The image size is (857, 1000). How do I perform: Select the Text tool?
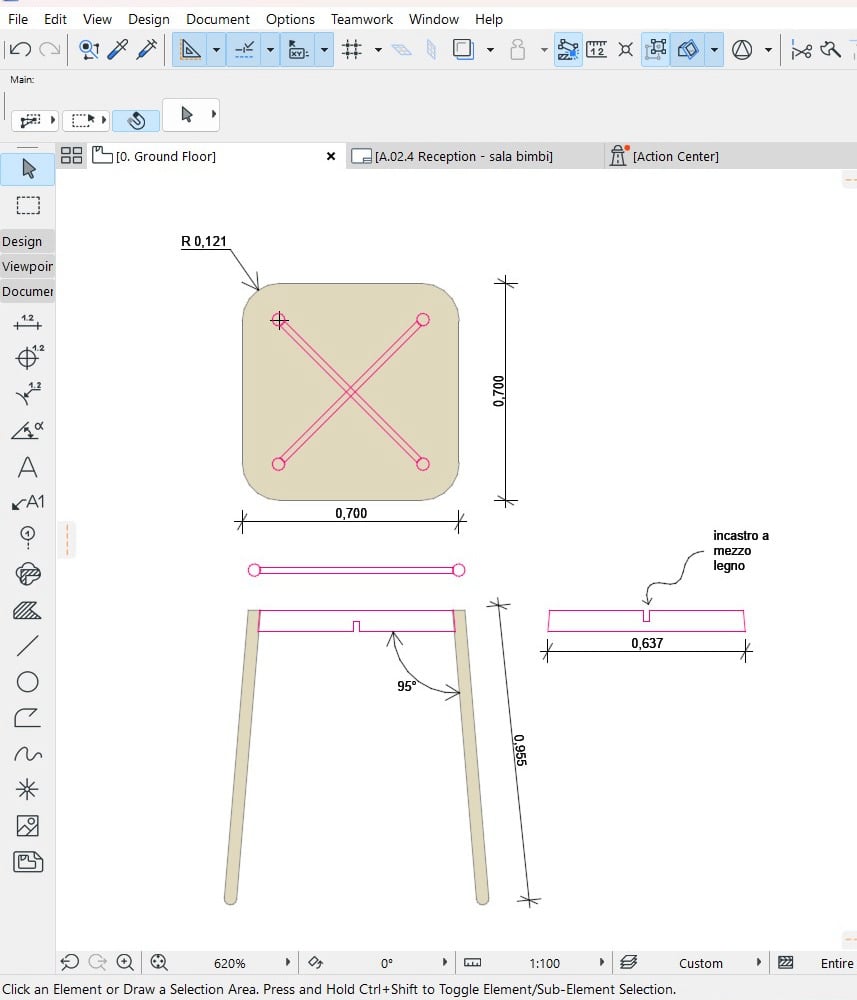pos(27,467)
